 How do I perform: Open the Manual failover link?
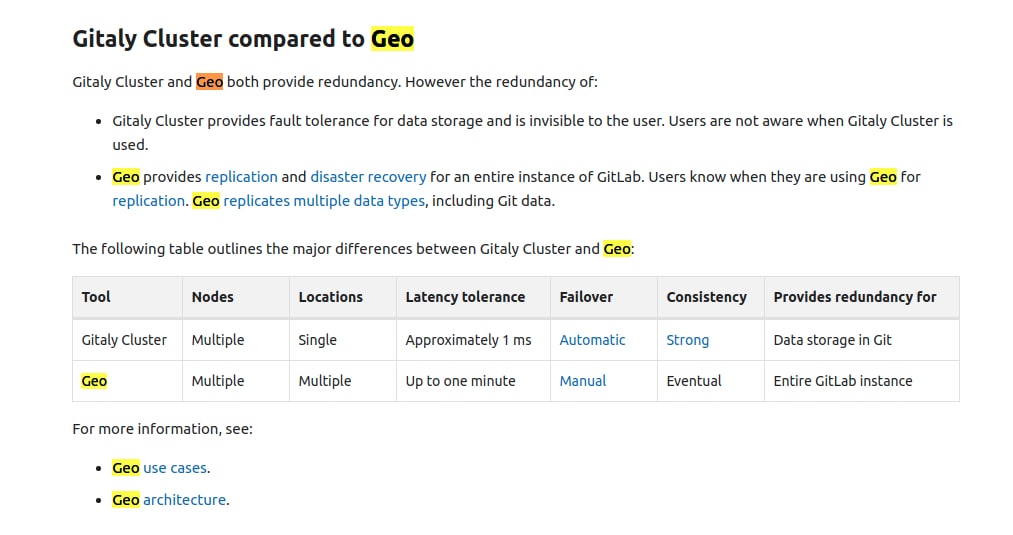click(583, 381)
